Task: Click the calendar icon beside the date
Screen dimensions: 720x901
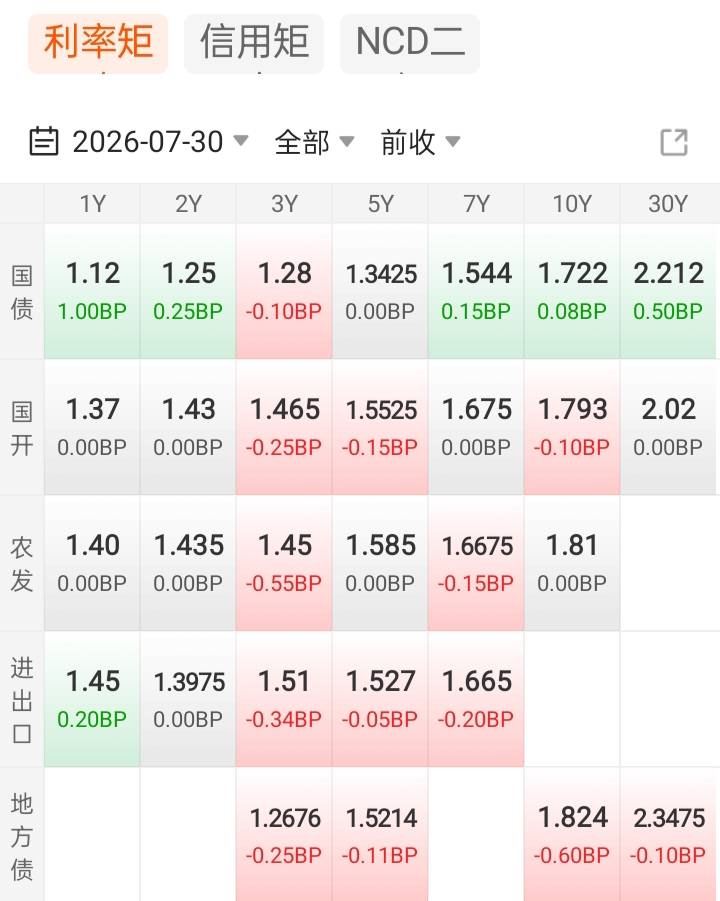Action: click(x=44, y=141)
